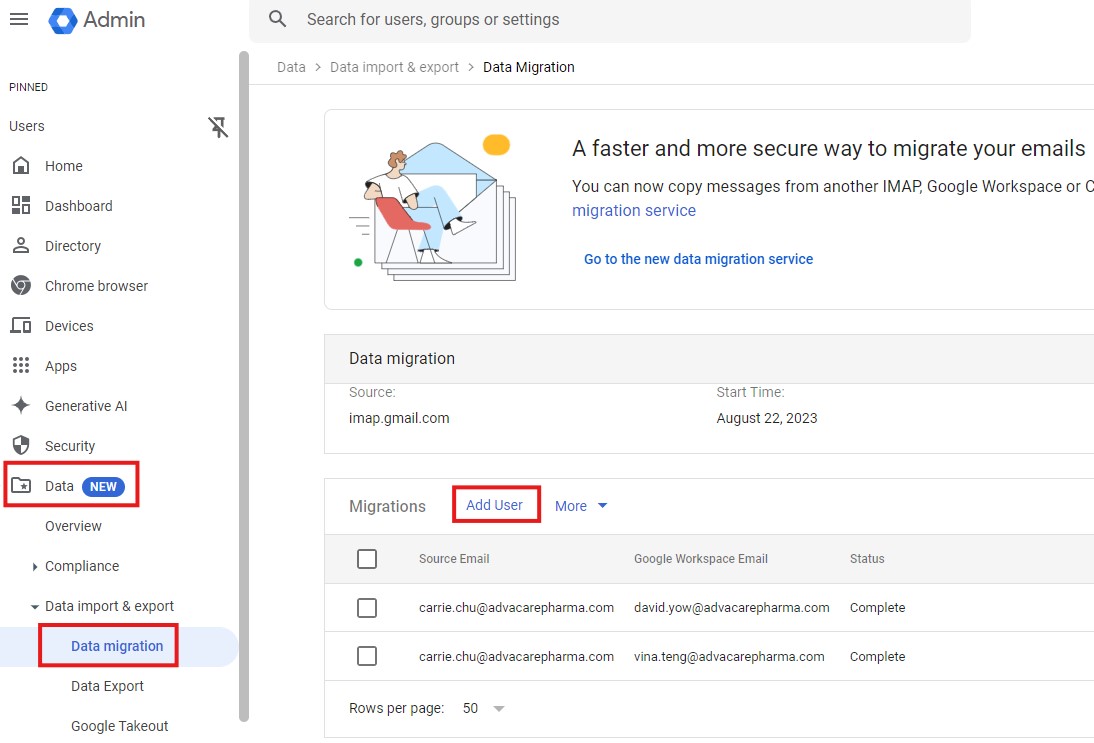1094x743 pixels.
Task: Open Apps section
Action: 61,366
